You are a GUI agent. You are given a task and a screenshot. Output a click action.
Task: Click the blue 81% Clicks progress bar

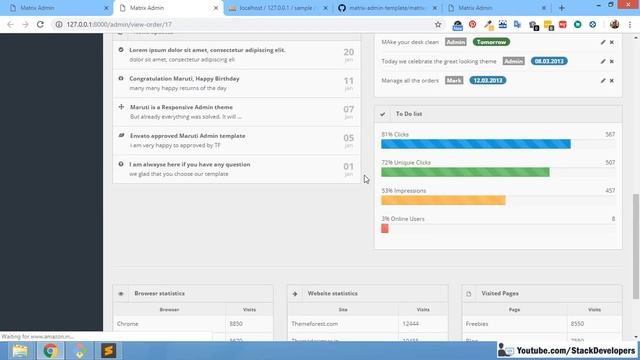pyautogui.click(x=476, y=144)
